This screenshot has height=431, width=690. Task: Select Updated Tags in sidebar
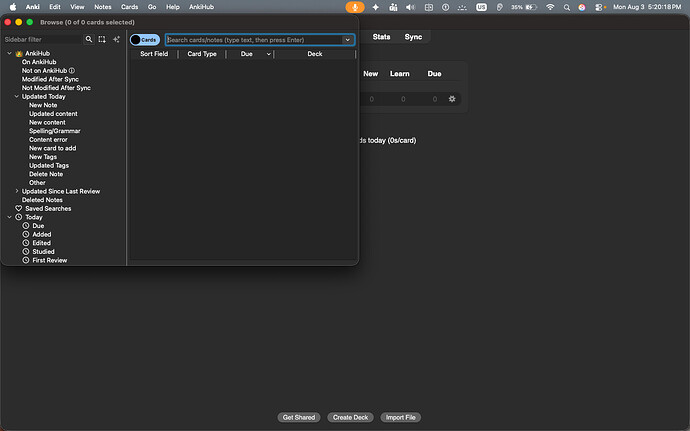click(49, 166)
